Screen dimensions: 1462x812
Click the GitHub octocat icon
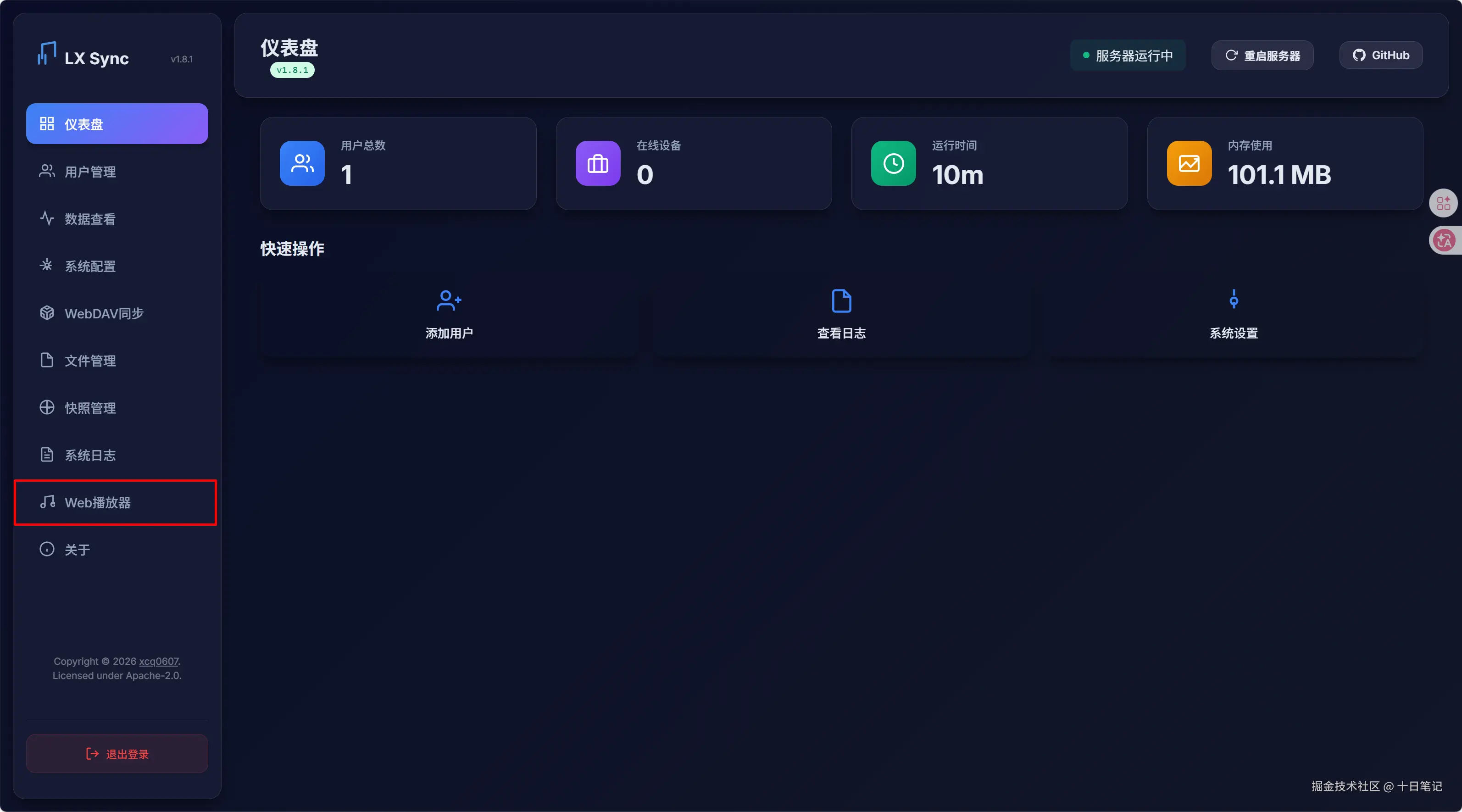(x=1359, y=55)
